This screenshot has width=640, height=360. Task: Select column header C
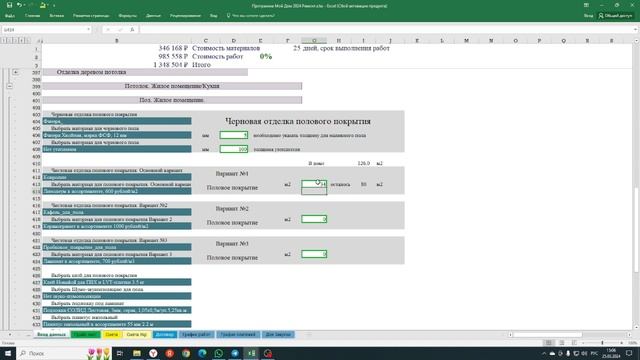click(x=205, y=40)
